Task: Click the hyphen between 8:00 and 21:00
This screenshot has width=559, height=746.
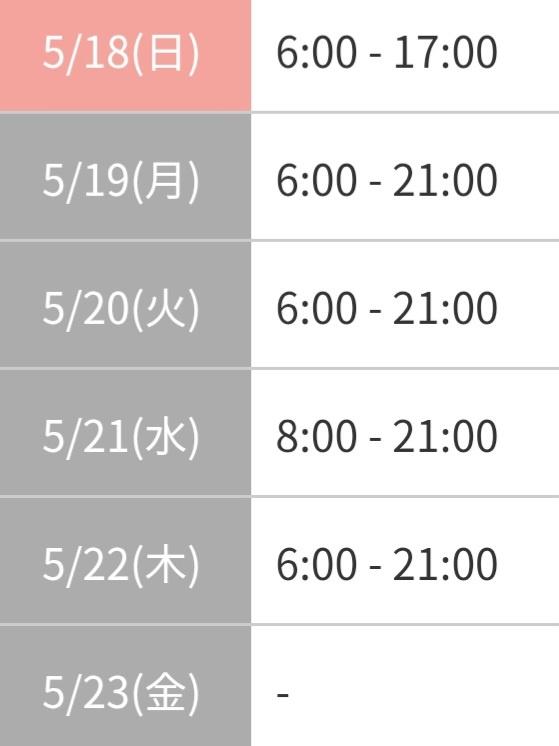Action: (x=375, y=439)
